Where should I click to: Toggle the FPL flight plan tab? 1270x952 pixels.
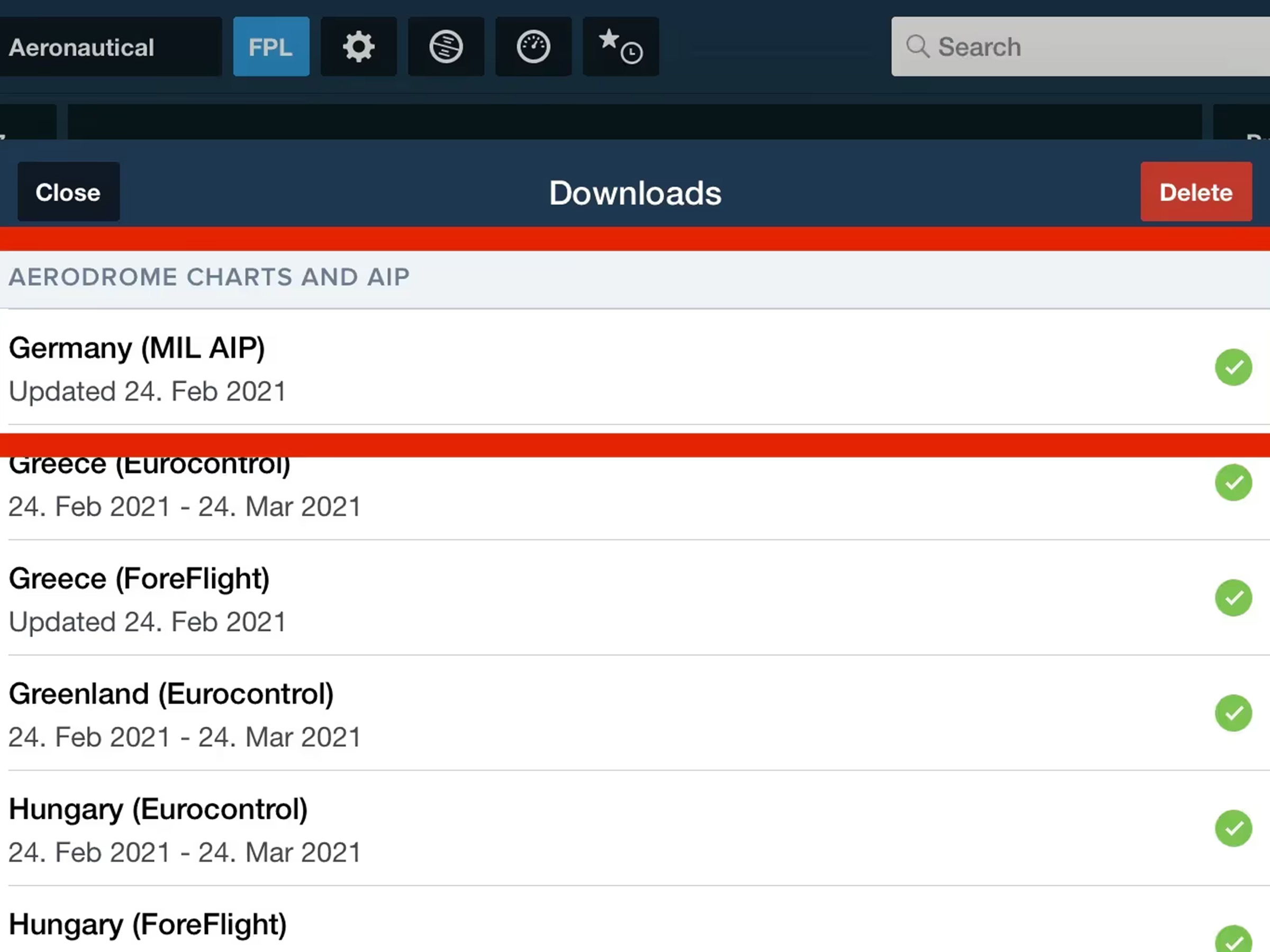click(x=271, y=47)
